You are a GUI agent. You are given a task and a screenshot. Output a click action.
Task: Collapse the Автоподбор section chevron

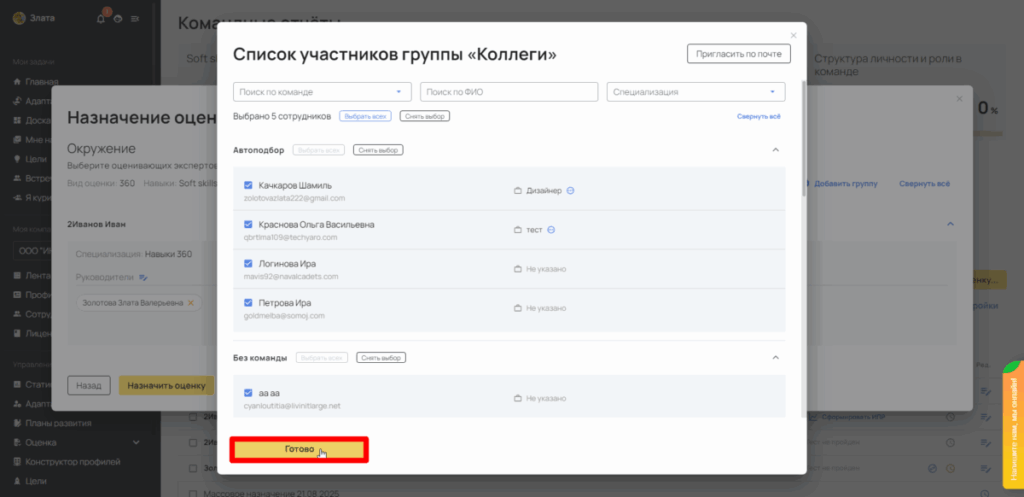click(775, 150)
